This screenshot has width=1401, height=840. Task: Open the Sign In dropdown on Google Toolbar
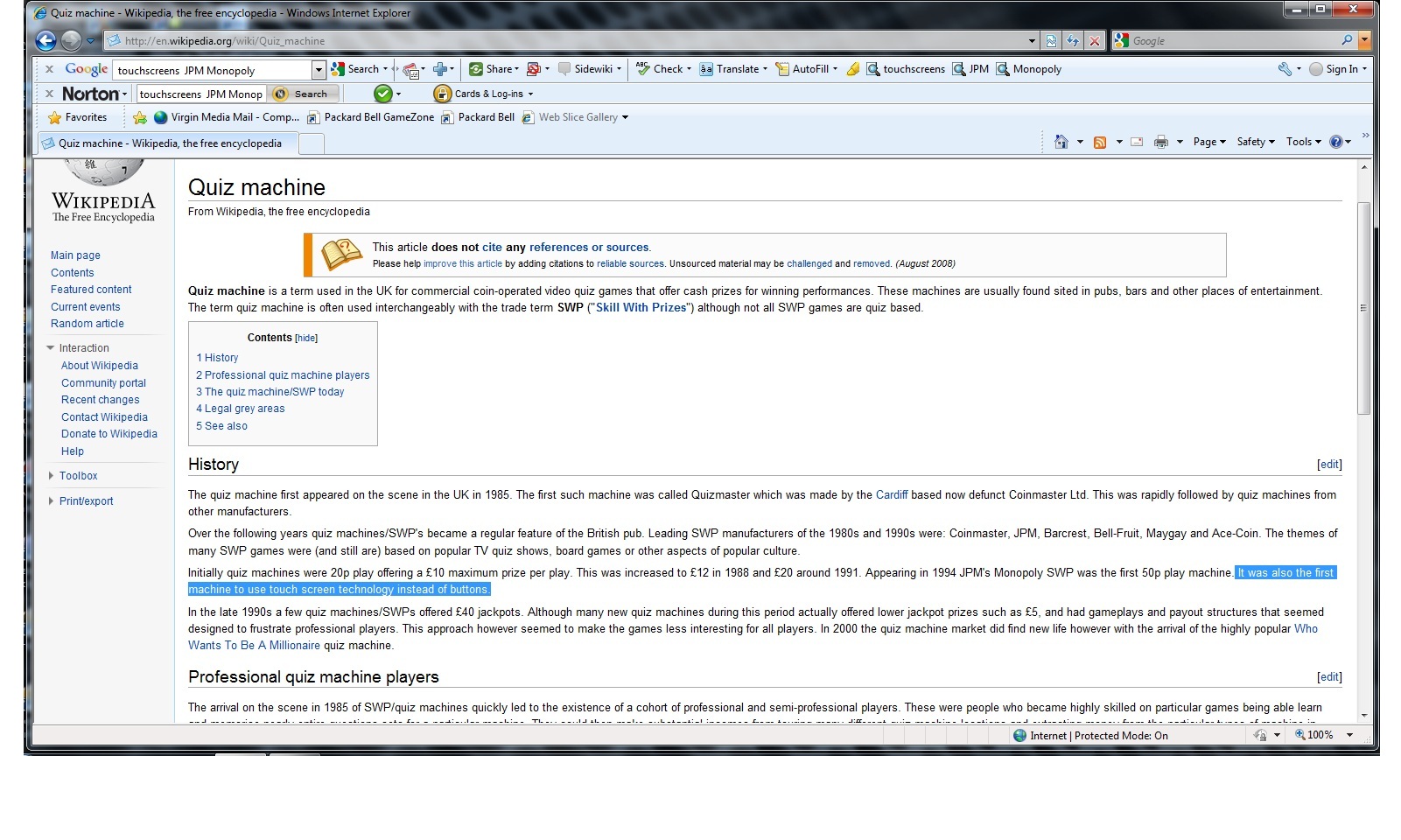(1363, 69)
